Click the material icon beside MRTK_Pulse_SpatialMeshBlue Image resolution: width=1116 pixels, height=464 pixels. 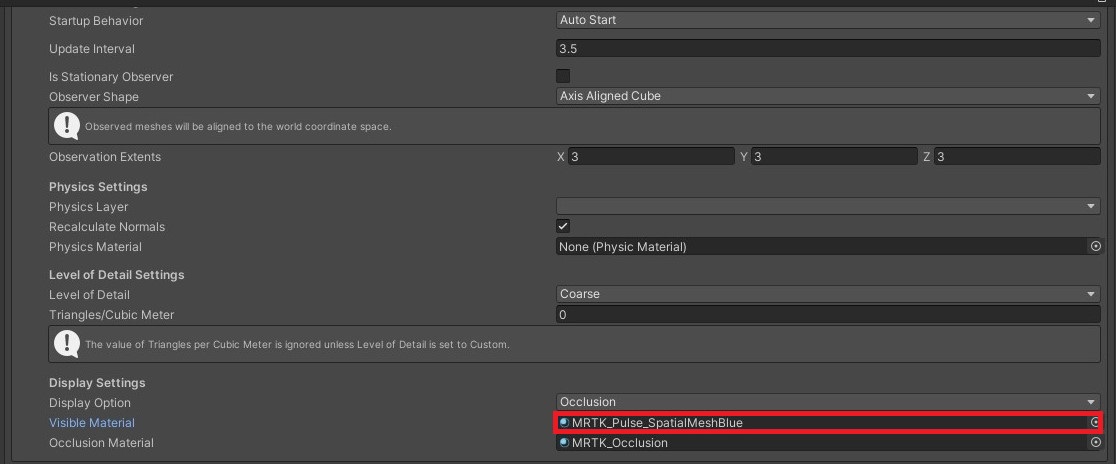(x=564, y=423)
